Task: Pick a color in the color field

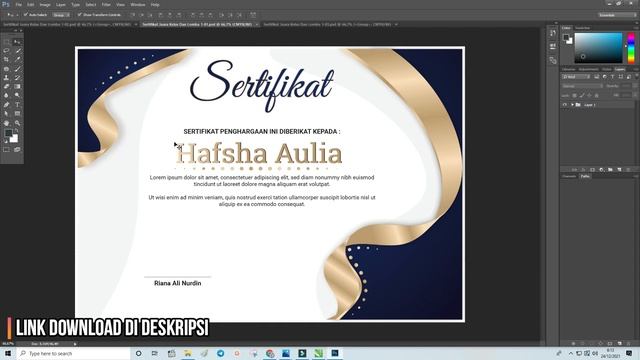Action: [x=598, y=48]
